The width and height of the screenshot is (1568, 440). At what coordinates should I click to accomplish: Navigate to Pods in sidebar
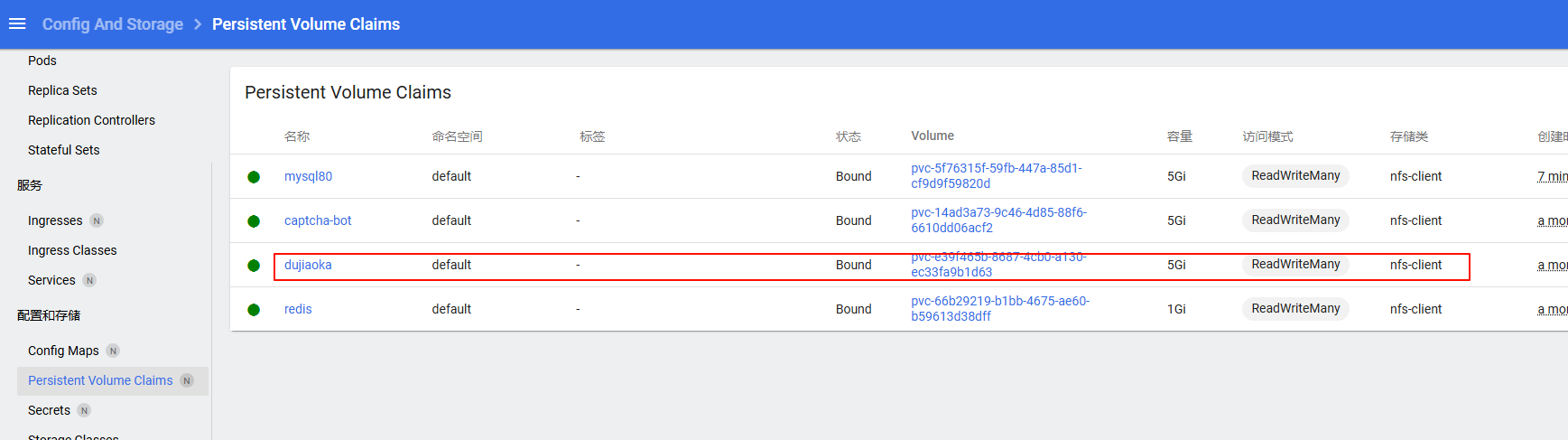[x=42, y=61]
